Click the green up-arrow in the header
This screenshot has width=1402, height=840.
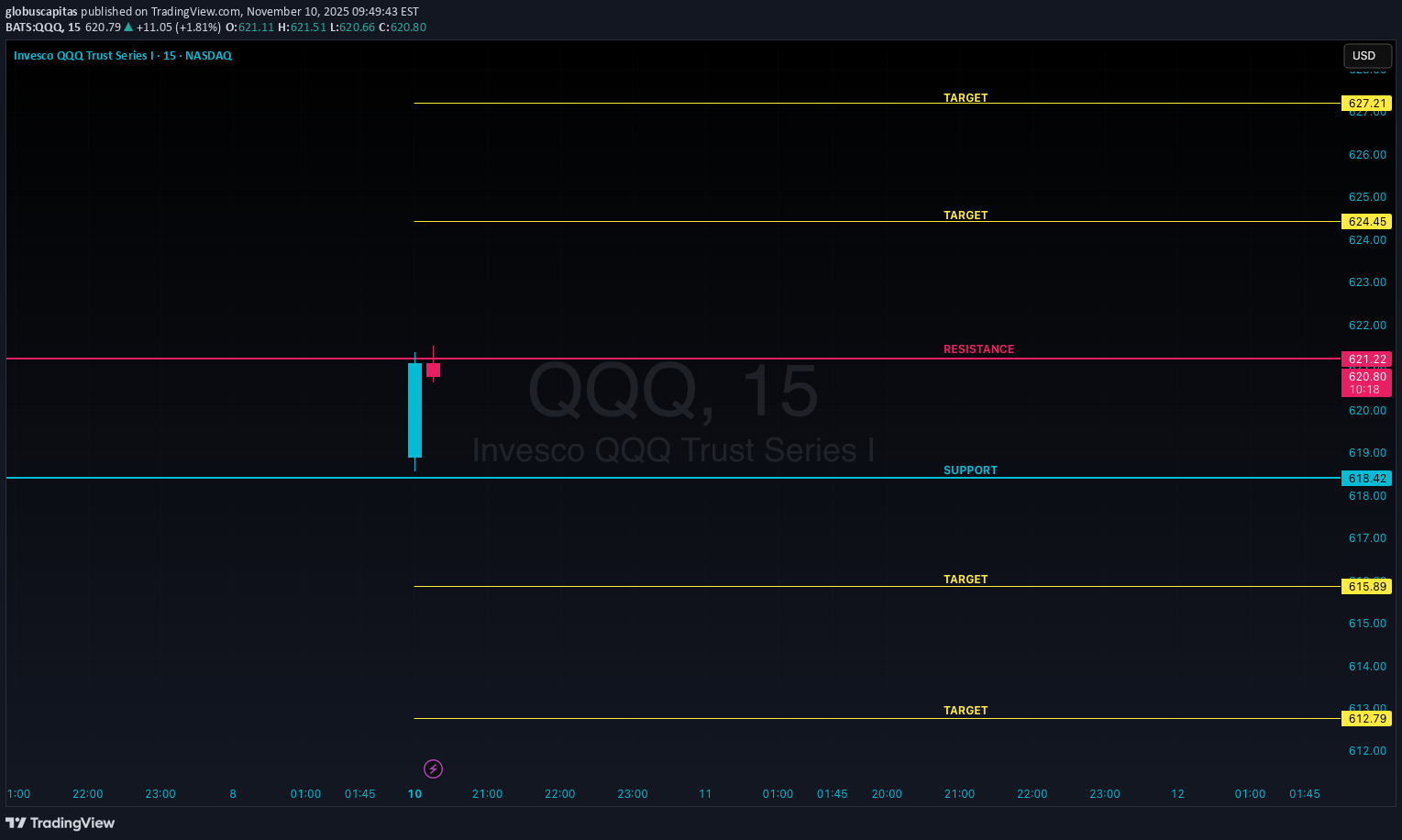click(128, 28)
